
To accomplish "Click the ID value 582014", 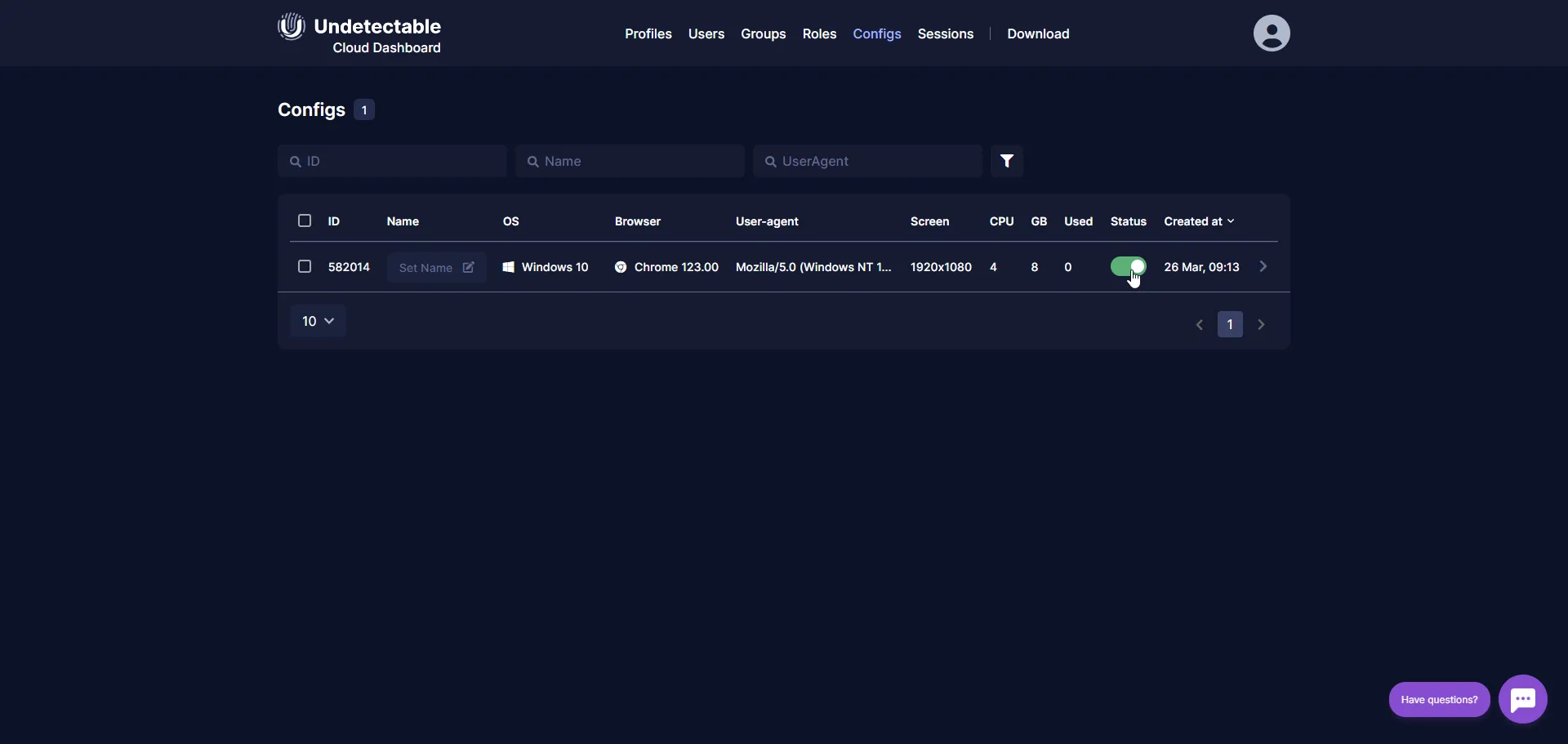I will (x=349, y=267).
